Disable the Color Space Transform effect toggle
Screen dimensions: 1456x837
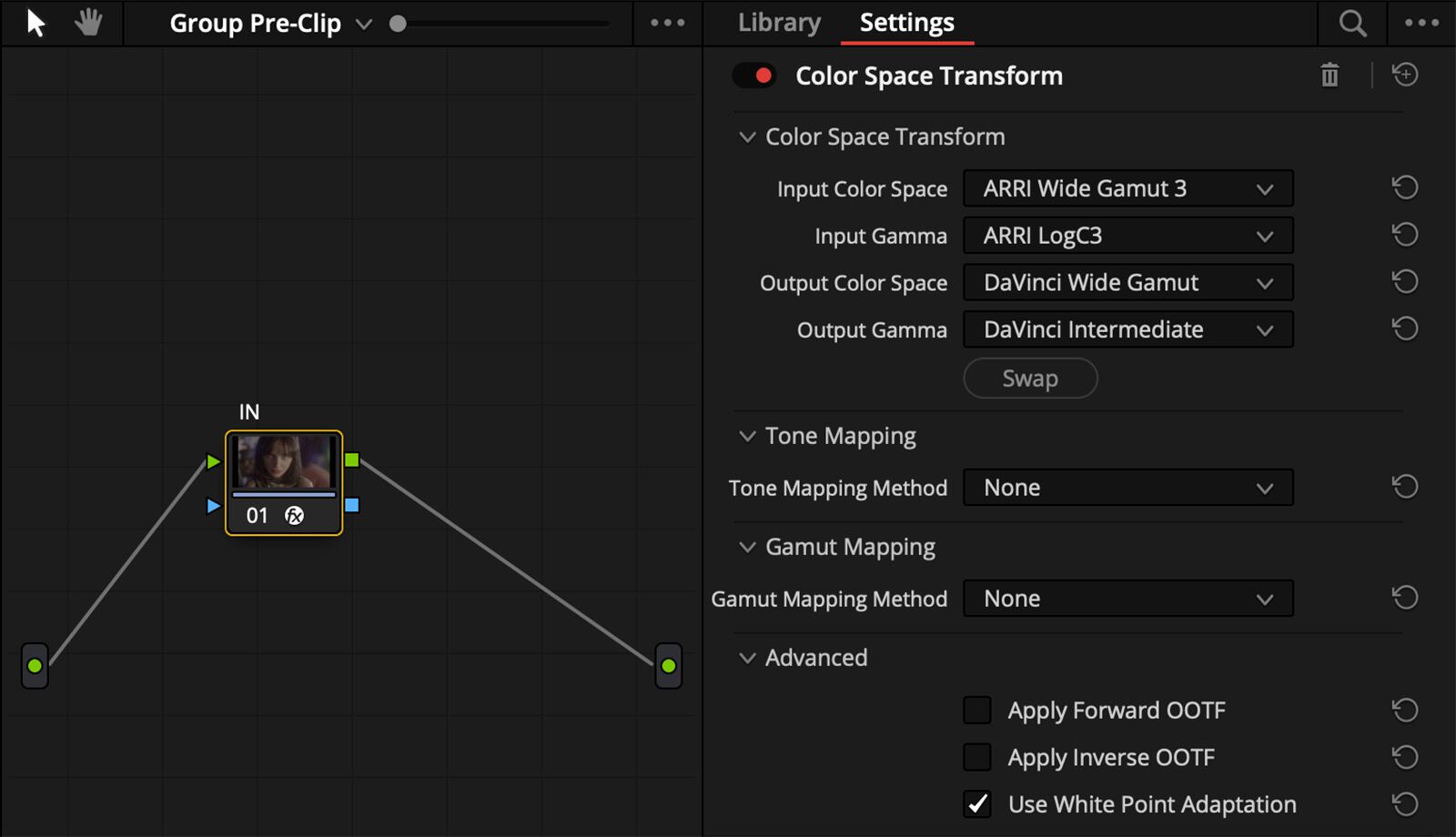pyautogui.click(x=754, y=76)
